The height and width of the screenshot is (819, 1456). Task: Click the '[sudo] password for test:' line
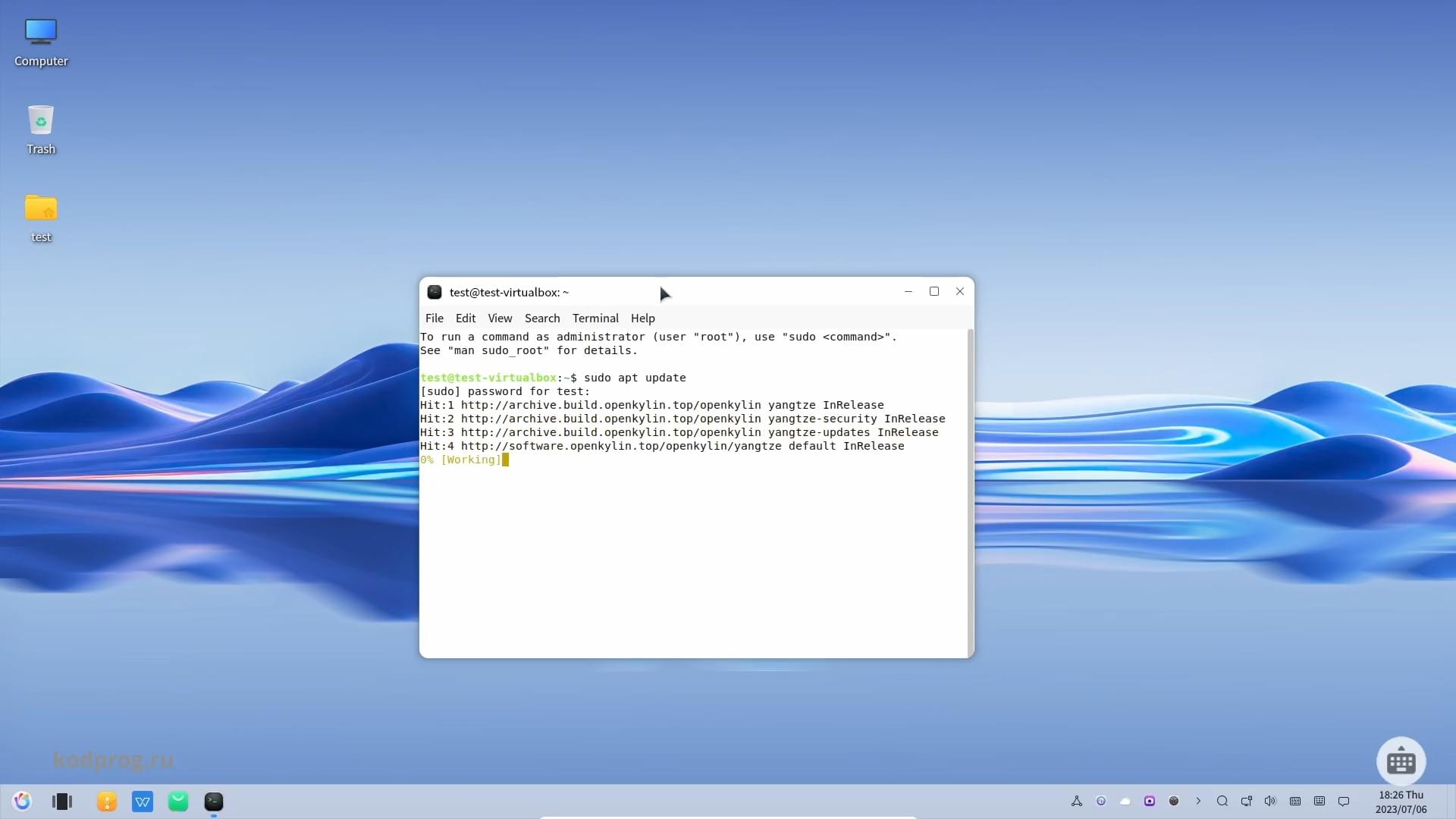[x=505, y=391]
